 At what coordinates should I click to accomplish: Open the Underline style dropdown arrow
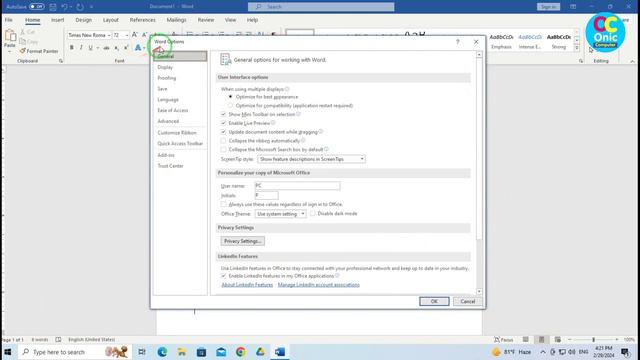tap(98, 48)
